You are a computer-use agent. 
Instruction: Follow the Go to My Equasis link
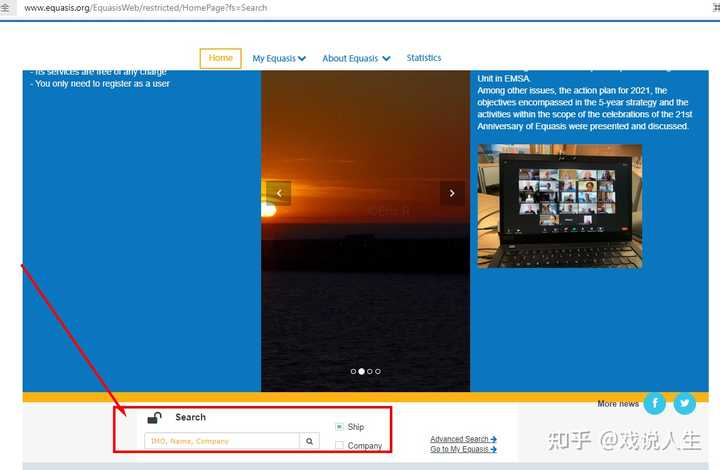(x=463, y=449)
